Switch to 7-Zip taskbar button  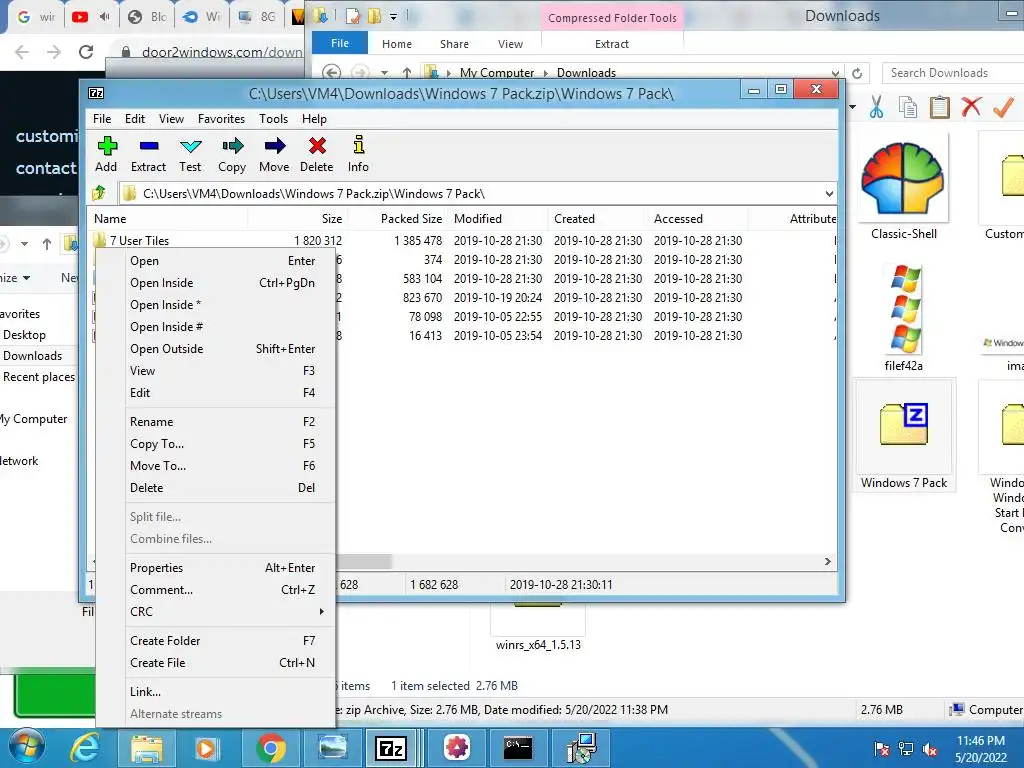tap(392, 748)
